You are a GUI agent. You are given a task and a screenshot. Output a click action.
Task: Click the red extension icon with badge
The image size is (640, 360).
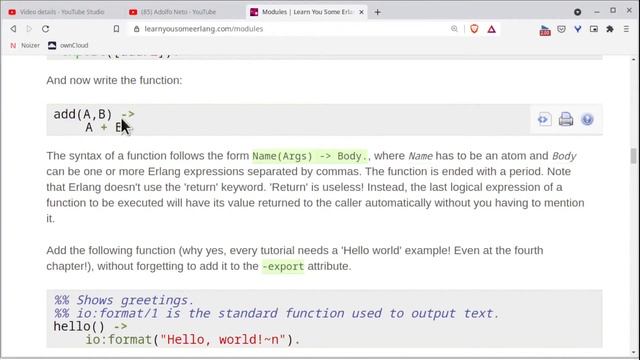pos(545,30)
